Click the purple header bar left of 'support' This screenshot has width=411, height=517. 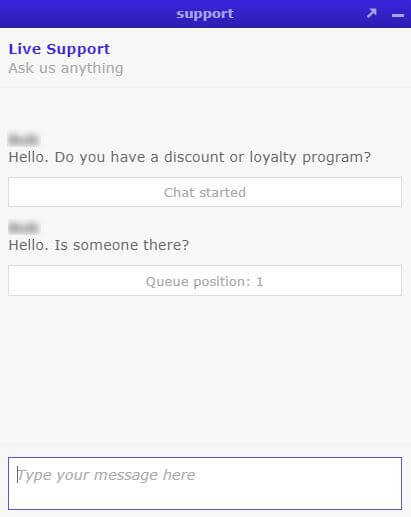point(87,14)
